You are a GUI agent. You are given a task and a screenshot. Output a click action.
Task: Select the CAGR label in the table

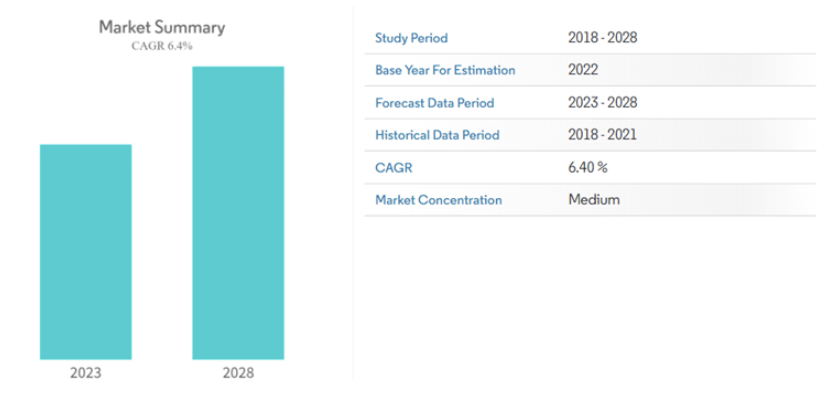pyautogui.click(x=393, y=168)
